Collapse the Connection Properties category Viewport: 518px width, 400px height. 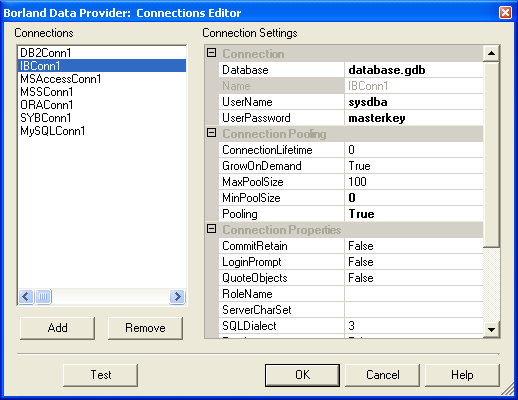(x=212, y=229)
